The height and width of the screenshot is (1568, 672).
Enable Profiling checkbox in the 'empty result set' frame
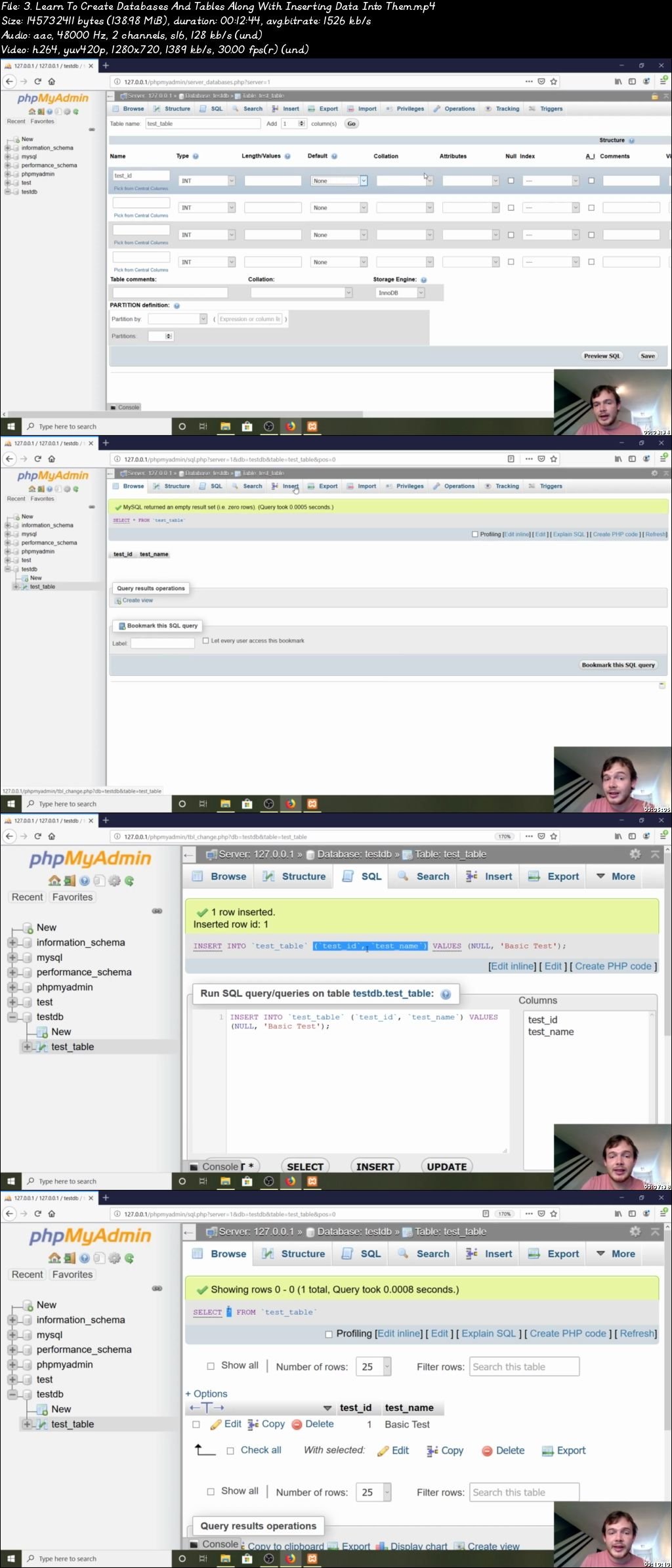point(475,534)
